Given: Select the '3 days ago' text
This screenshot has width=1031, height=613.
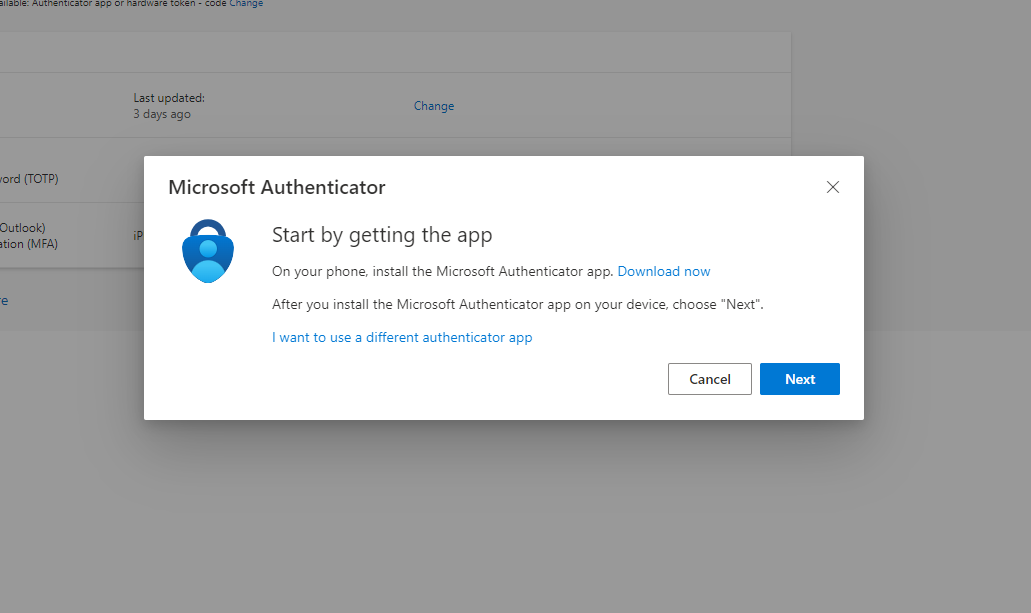Looking at the screenshot, I should click(162, 114).
